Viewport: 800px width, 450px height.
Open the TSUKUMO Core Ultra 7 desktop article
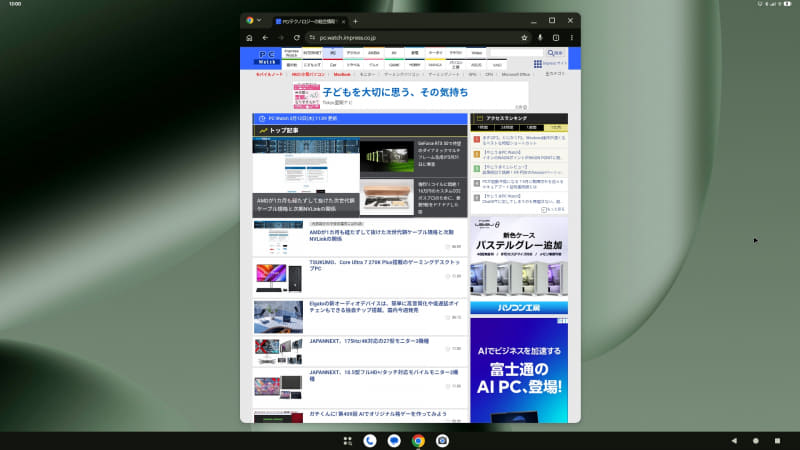pos(385,265)
